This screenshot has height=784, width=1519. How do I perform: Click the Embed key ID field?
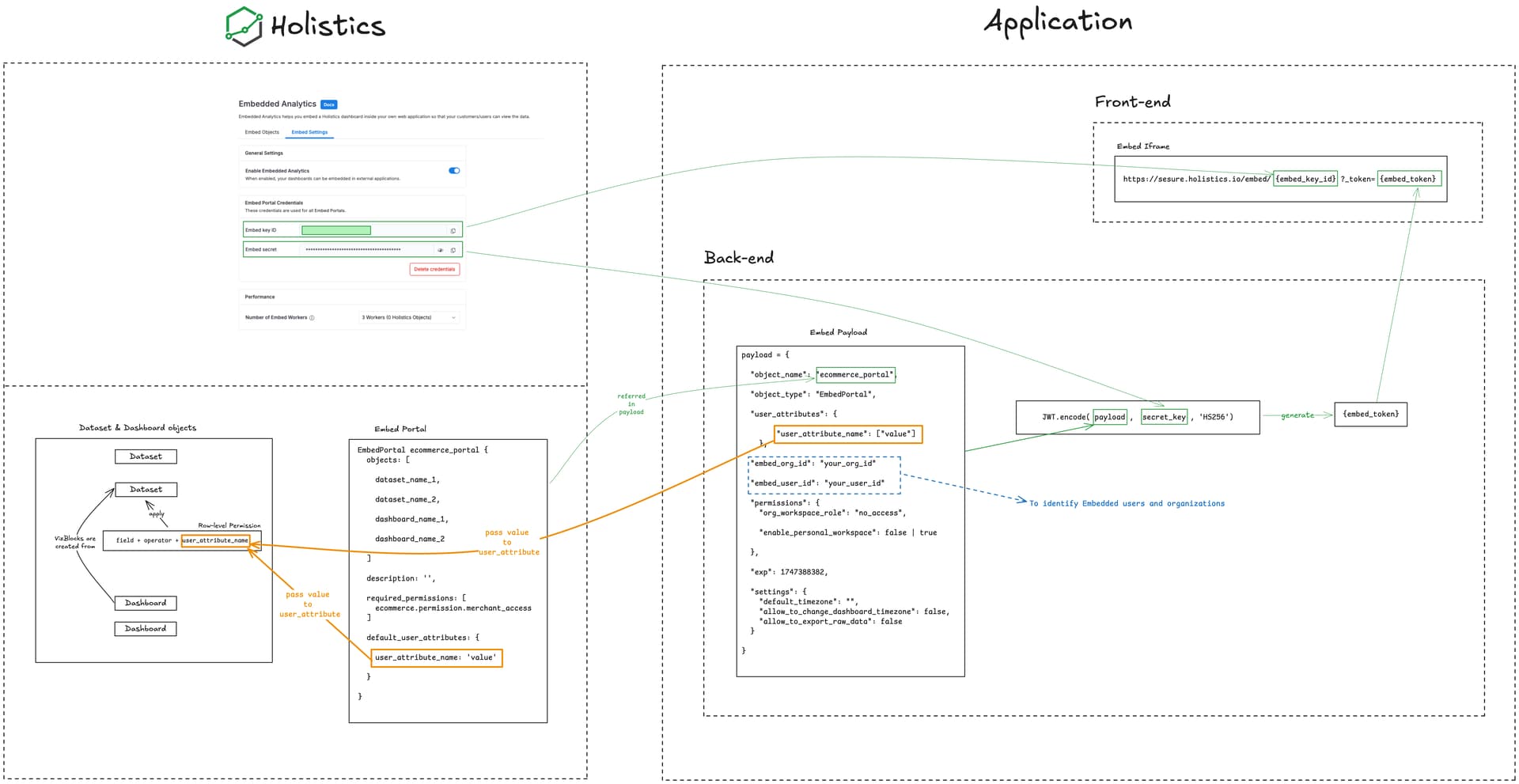352,230
